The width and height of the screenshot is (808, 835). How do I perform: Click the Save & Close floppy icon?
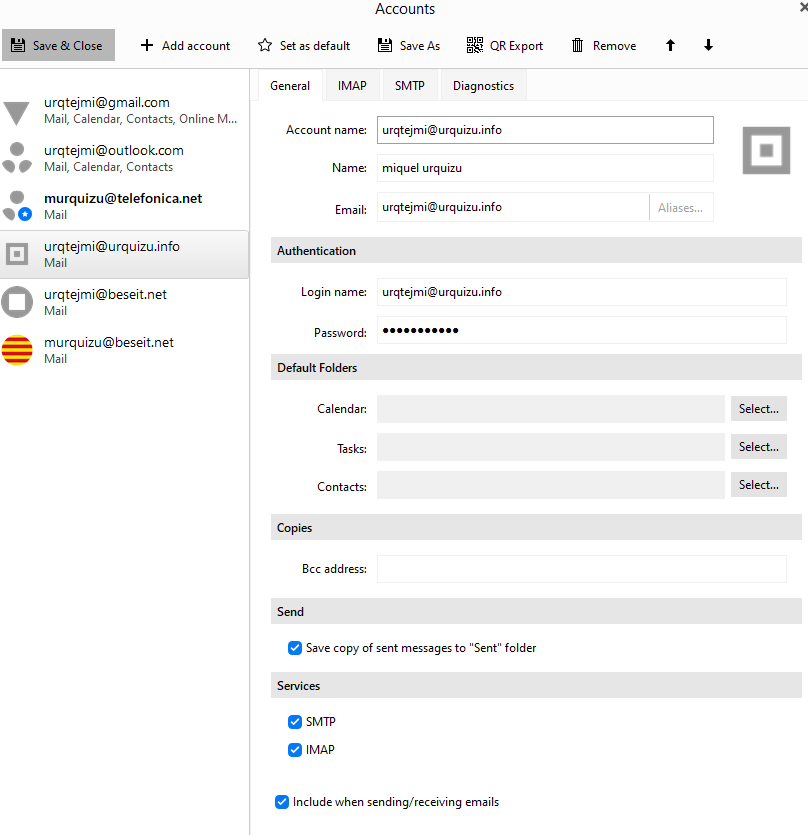(x=18, y=46)
